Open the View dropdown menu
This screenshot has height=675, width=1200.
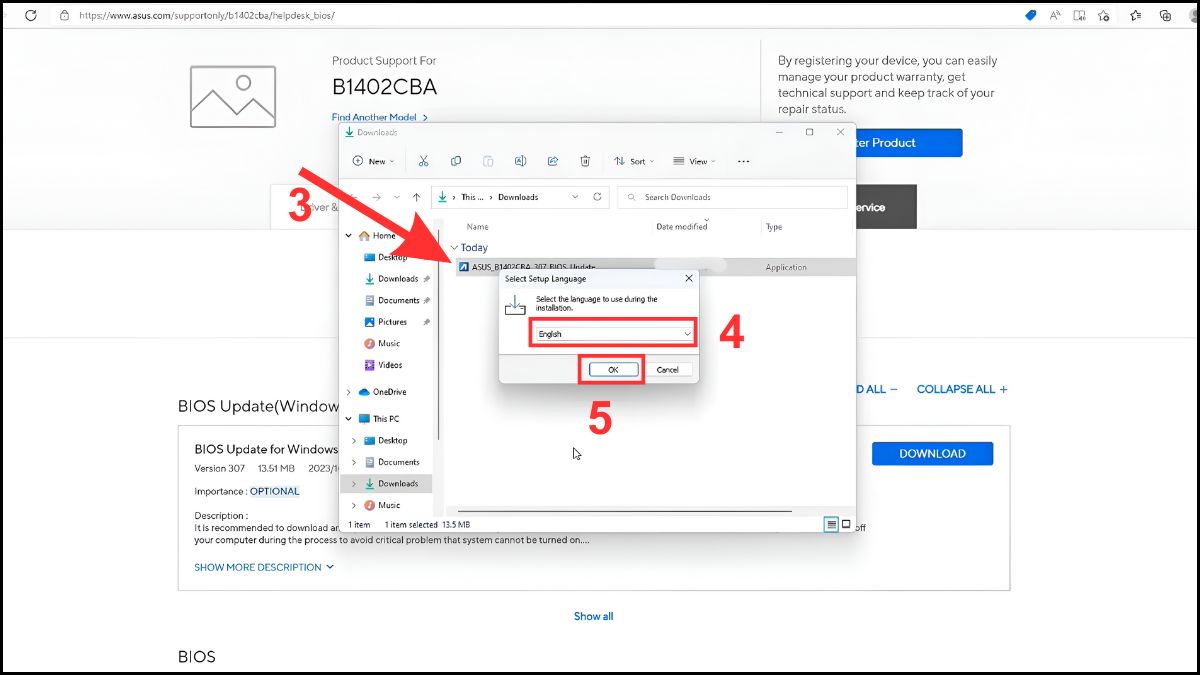[693, 161]
